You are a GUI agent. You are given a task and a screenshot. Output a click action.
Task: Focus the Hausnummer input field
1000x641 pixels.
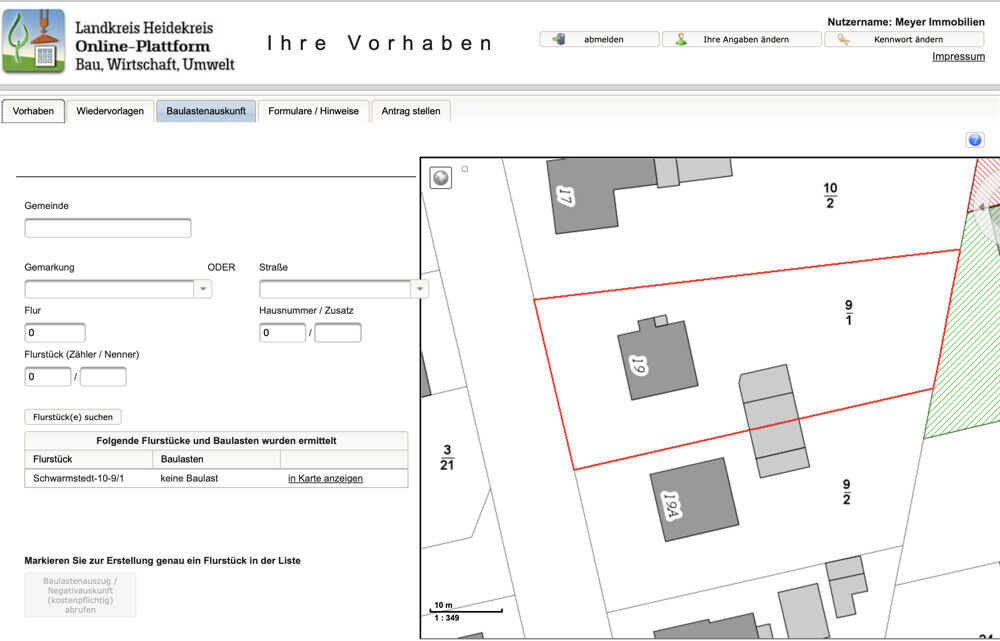pos(282,333)
